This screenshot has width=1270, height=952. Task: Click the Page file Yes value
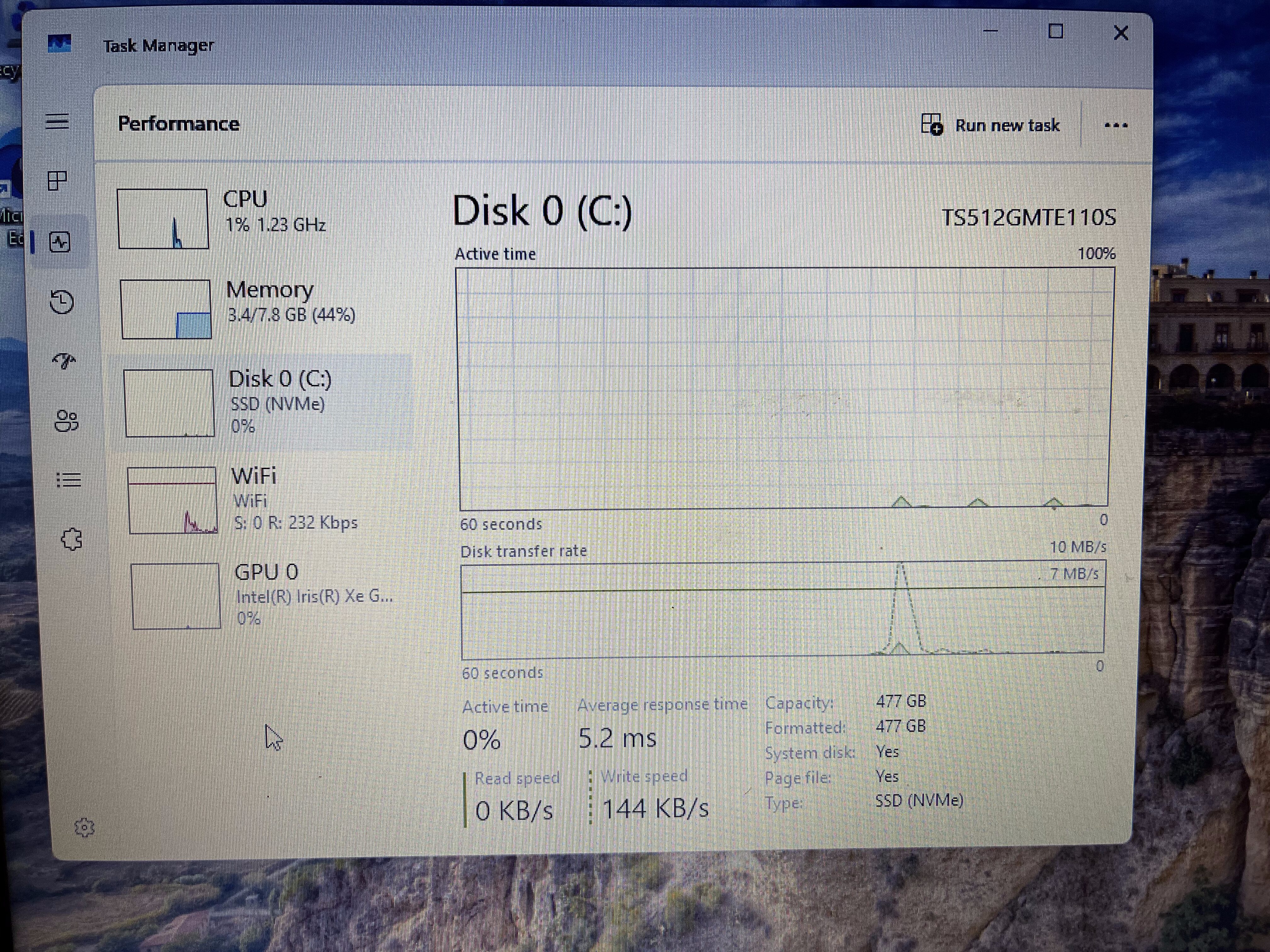886,776
